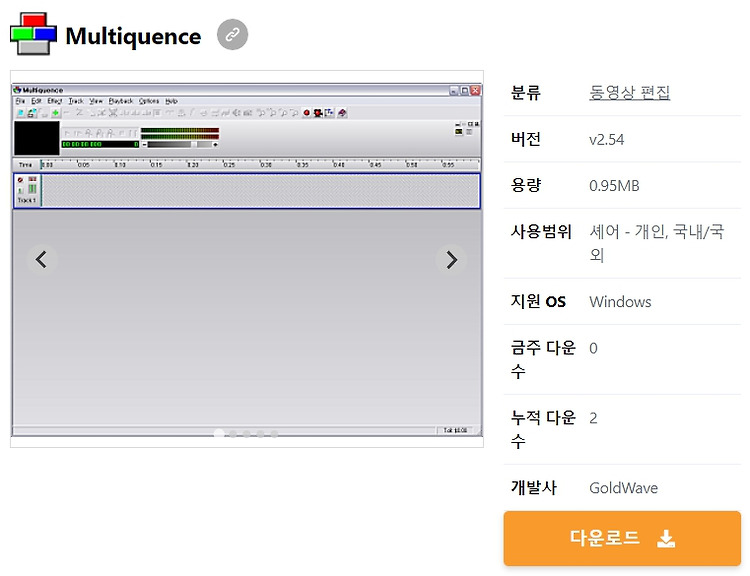The width and height of the screenshot is (750, 576).
Task: Click the red record icon in the Multiquence toolbar
Action: [x=307, y=113]
